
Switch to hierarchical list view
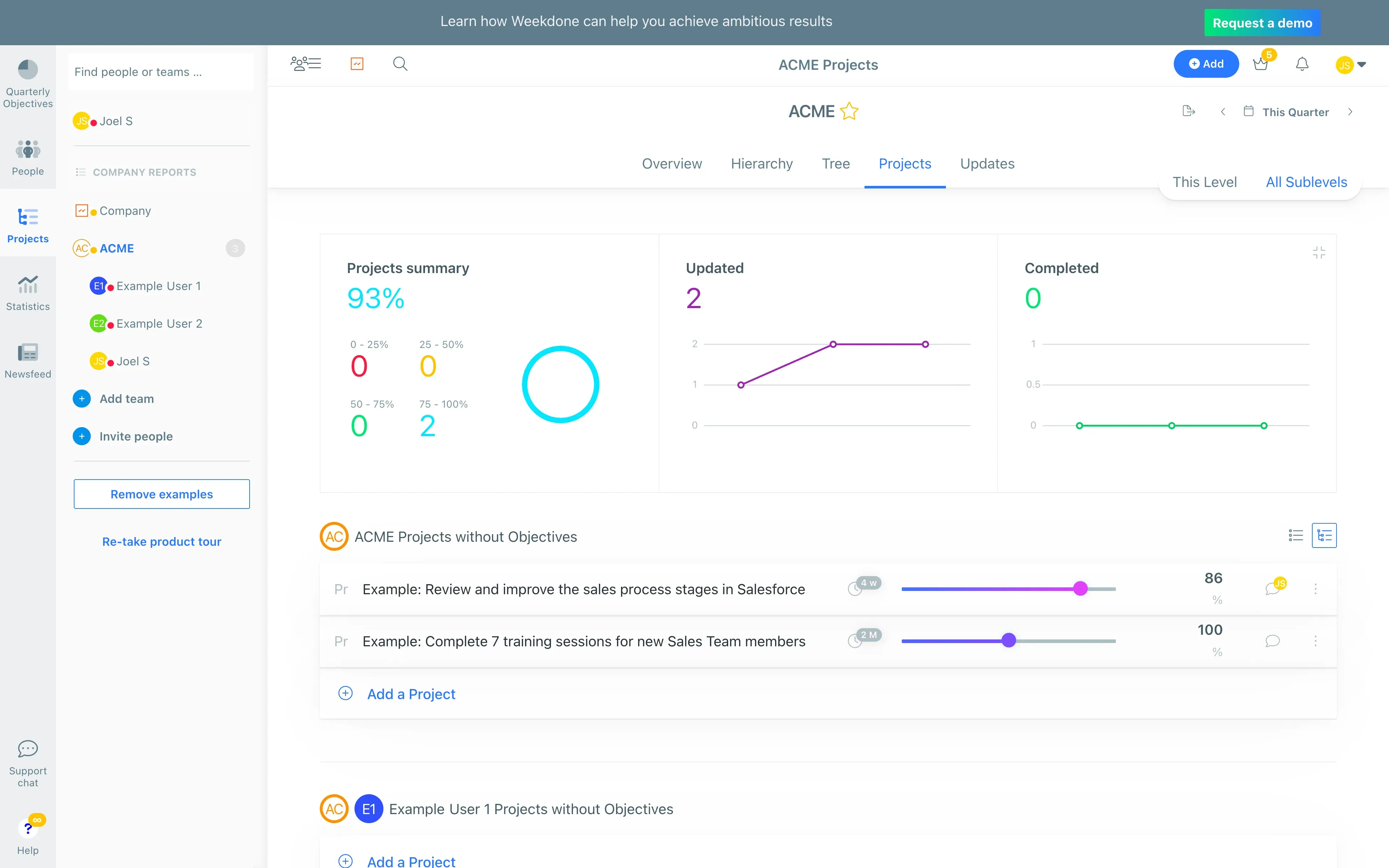click(x=1324, y=536)
